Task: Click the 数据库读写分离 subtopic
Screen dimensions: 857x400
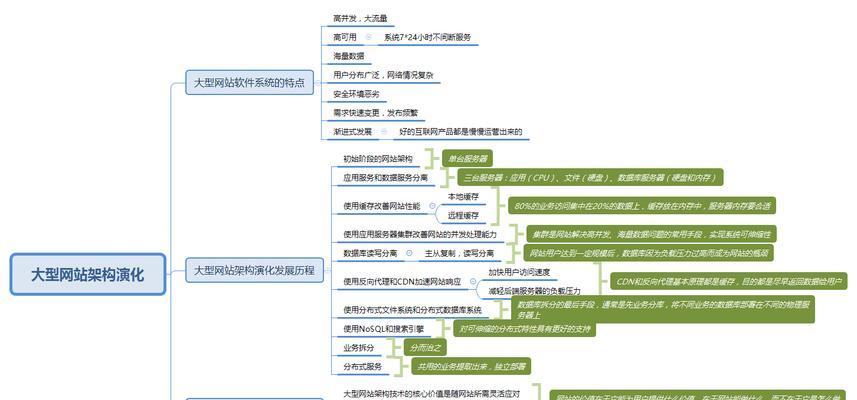Action: pos(370,253)
